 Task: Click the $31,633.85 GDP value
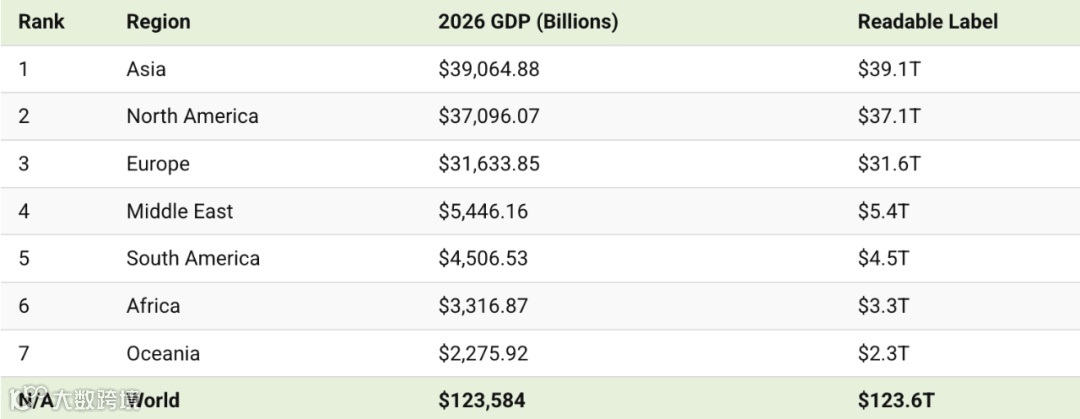(x=488, y=164)
